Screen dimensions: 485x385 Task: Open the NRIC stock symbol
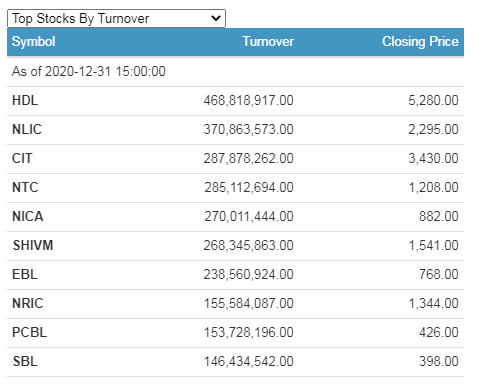coord(28,303)
